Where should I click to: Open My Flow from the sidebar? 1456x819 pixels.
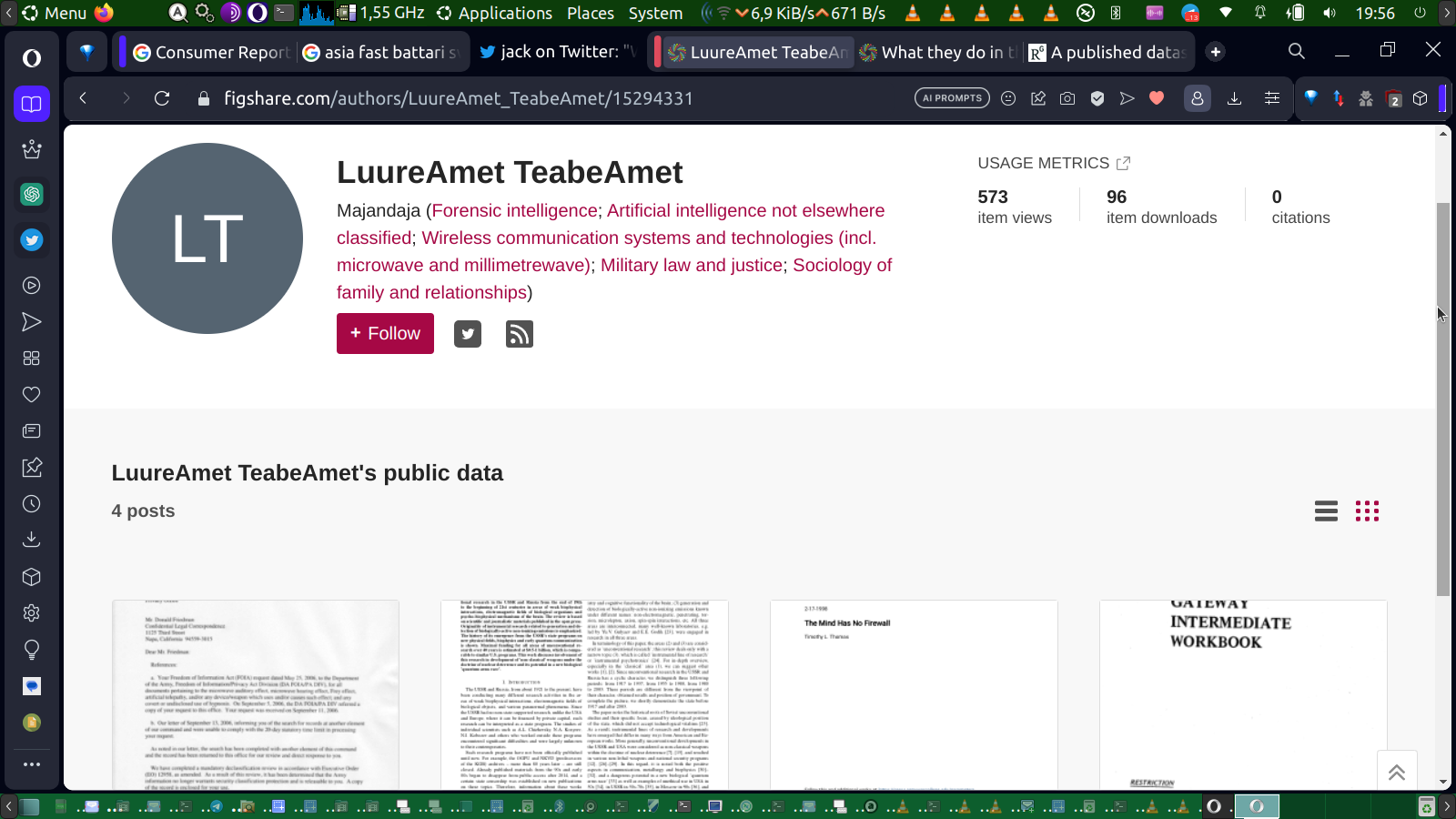click(x=32, y=322)
